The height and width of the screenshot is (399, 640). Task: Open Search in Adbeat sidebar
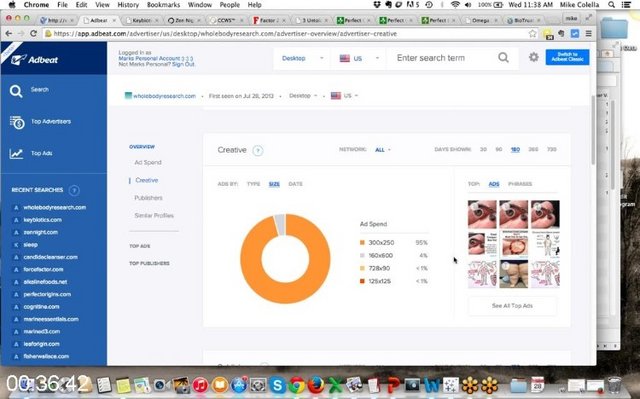pyautogui.click(x=40, y=90)
